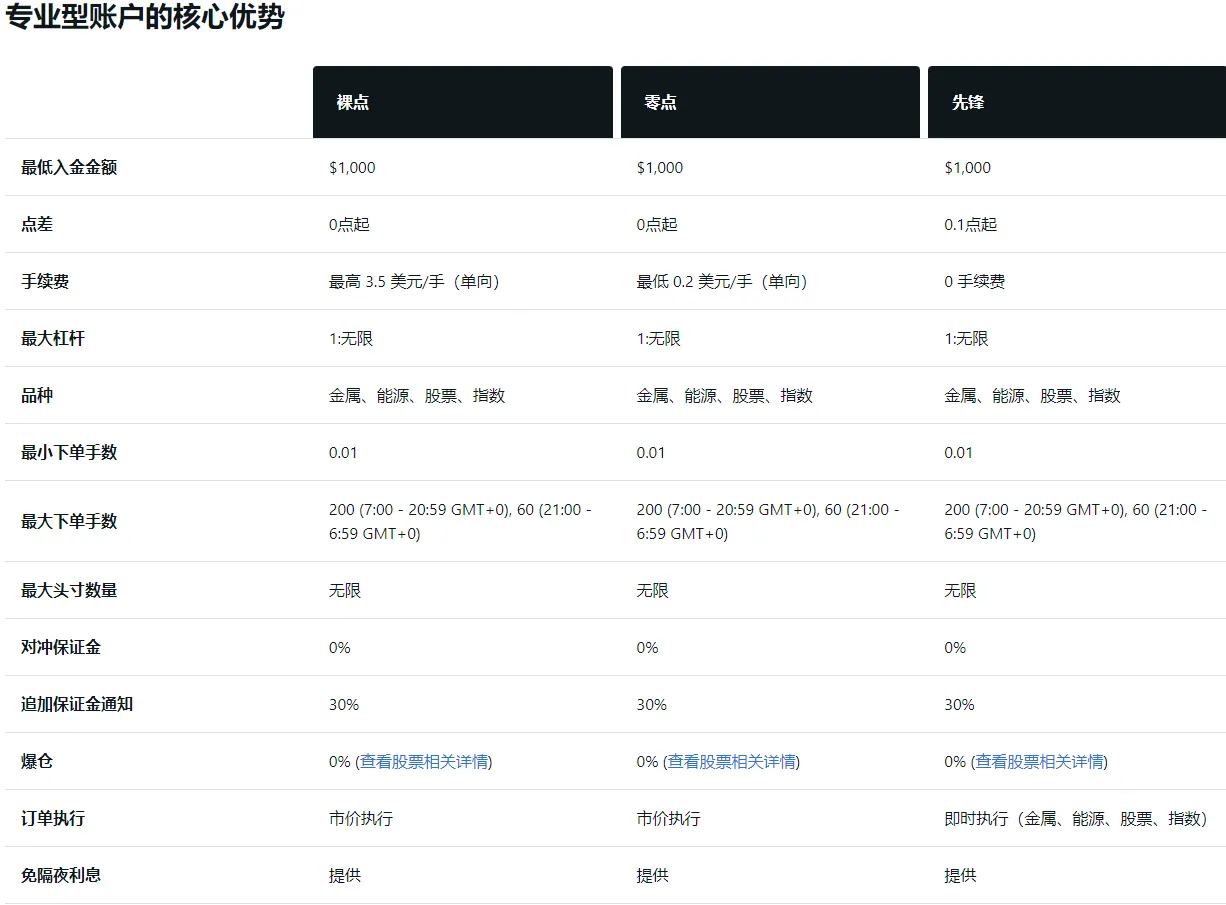Viewport: 1226px width, 905px height.
Task: Click the 裸点 hedged margin '0%'
Action: pos(340,647)
